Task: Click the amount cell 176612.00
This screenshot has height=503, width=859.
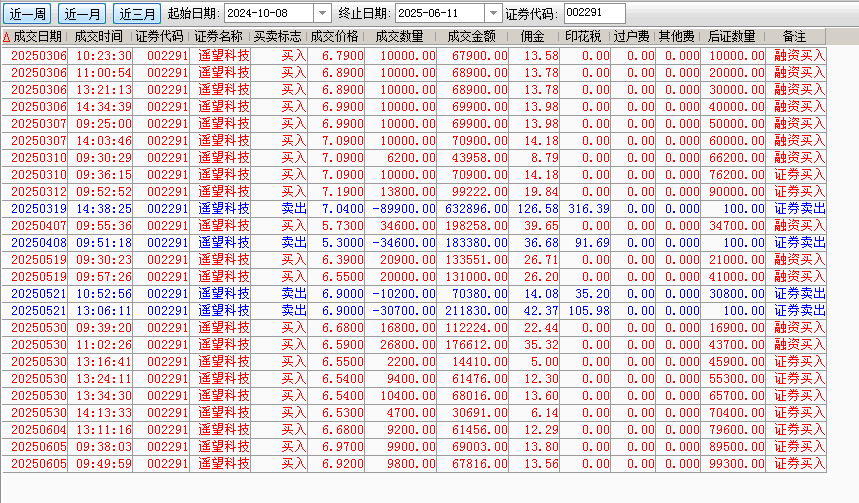Action: [x=477, y=345]
